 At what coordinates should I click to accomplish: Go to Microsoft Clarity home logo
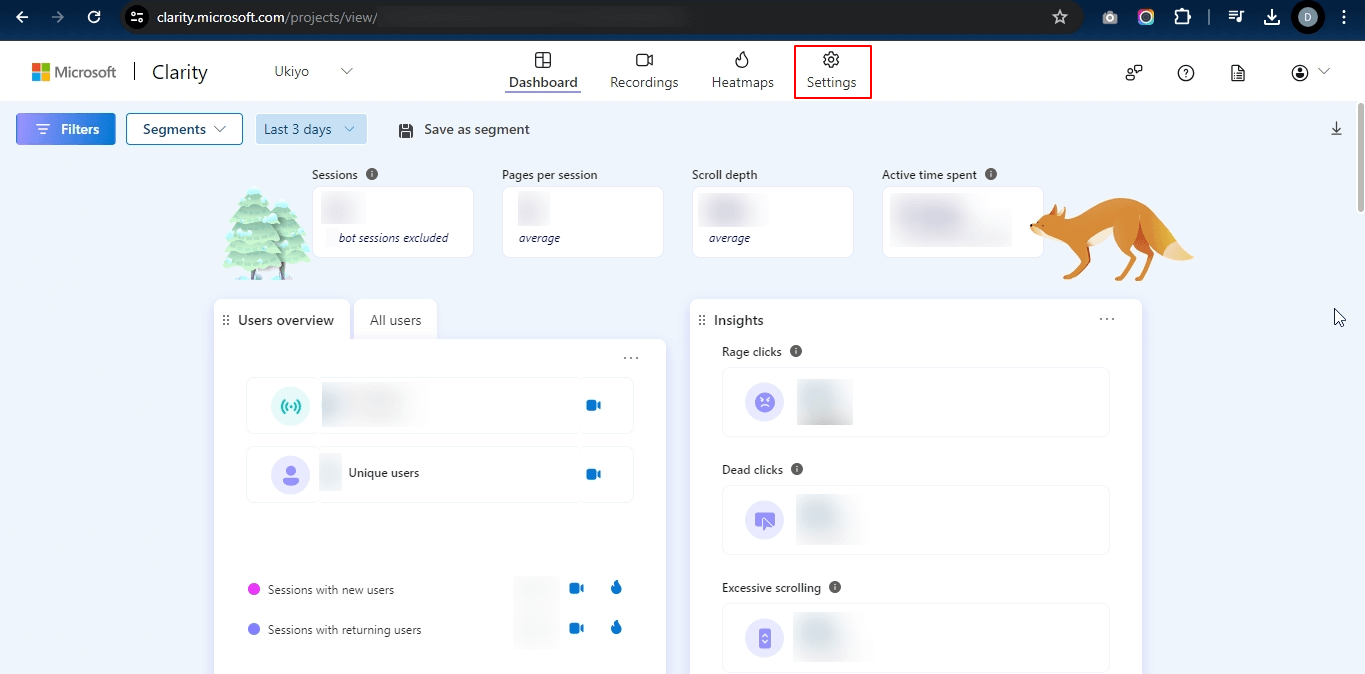tap(120, 72)
